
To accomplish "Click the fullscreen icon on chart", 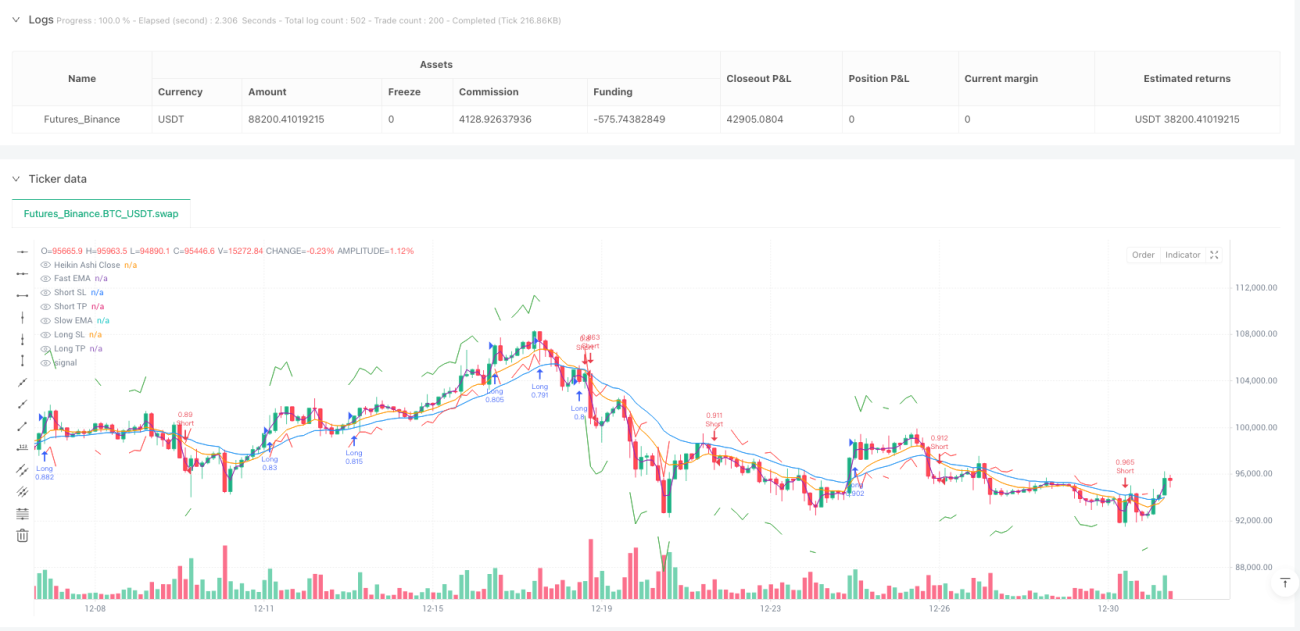I will click(x=1214, y=255).
